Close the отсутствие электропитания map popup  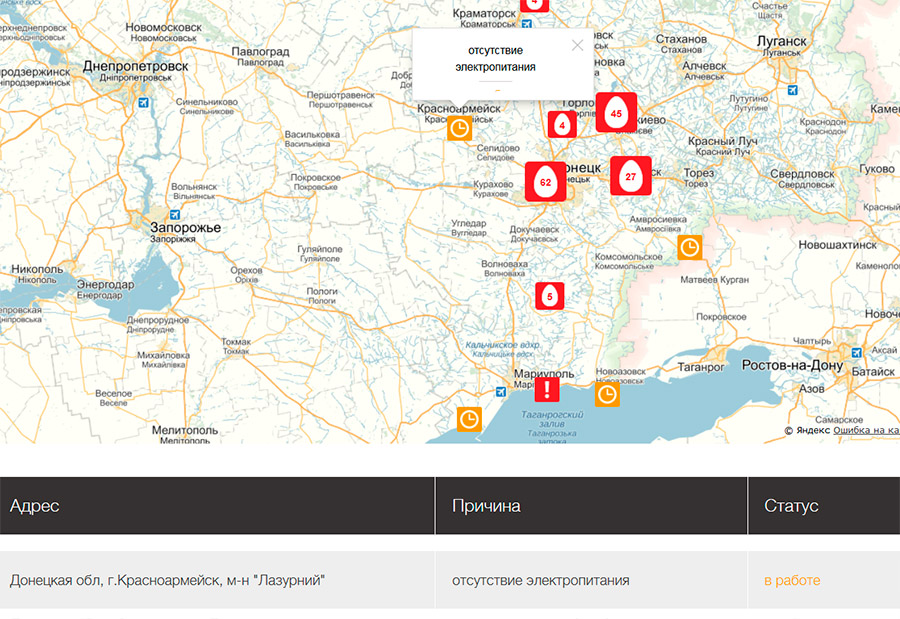[577, 45]
